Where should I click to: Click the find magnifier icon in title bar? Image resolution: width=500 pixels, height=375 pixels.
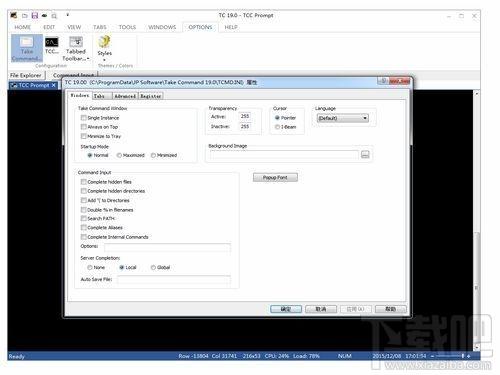point(54,16)
